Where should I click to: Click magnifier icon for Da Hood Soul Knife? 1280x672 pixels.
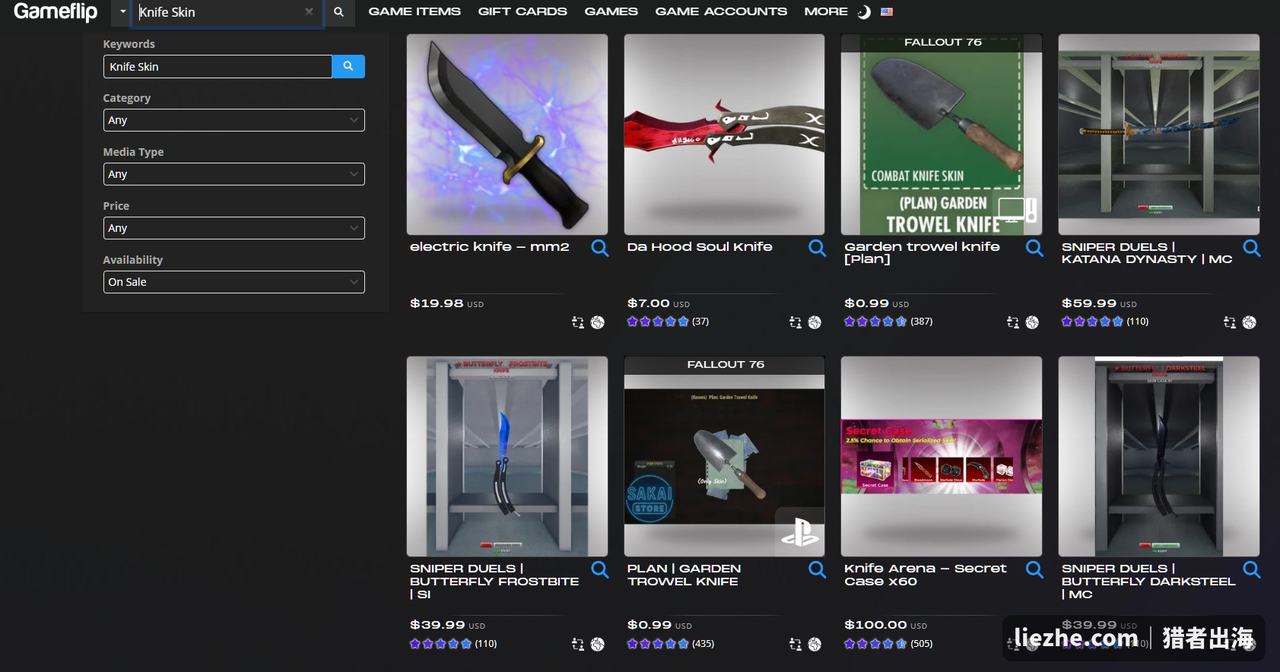tap(817, 248)
